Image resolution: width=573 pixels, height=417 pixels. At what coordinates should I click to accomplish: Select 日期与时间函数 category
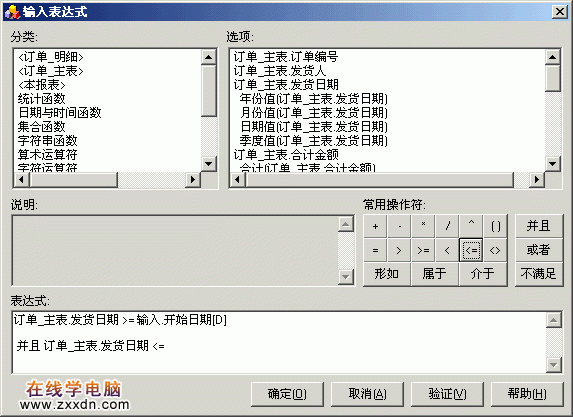click(x=60, y=113)
